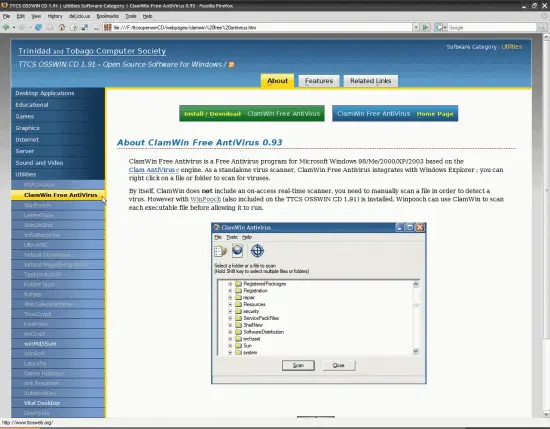Click the Reload page icon in Firefox toolbar
The height and width of the screenshot is (429, 550).
point(38,27)
